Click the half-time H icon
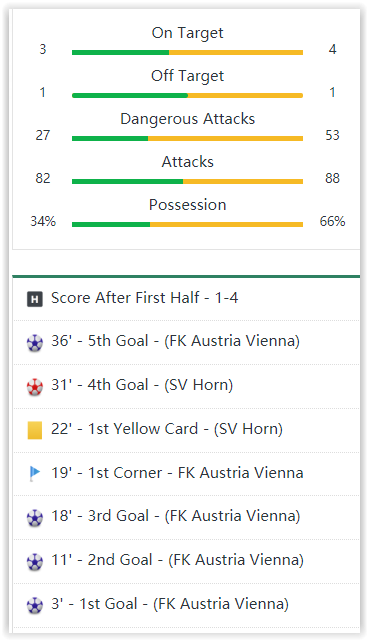Viewport: 368px width, 641px height. pos(35,299)
